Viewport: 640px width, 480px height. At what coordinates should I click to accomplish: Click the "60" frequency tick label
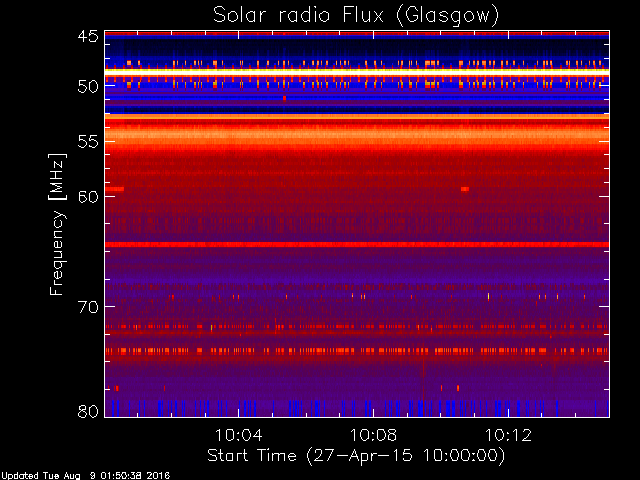click(x=88, y=197)
